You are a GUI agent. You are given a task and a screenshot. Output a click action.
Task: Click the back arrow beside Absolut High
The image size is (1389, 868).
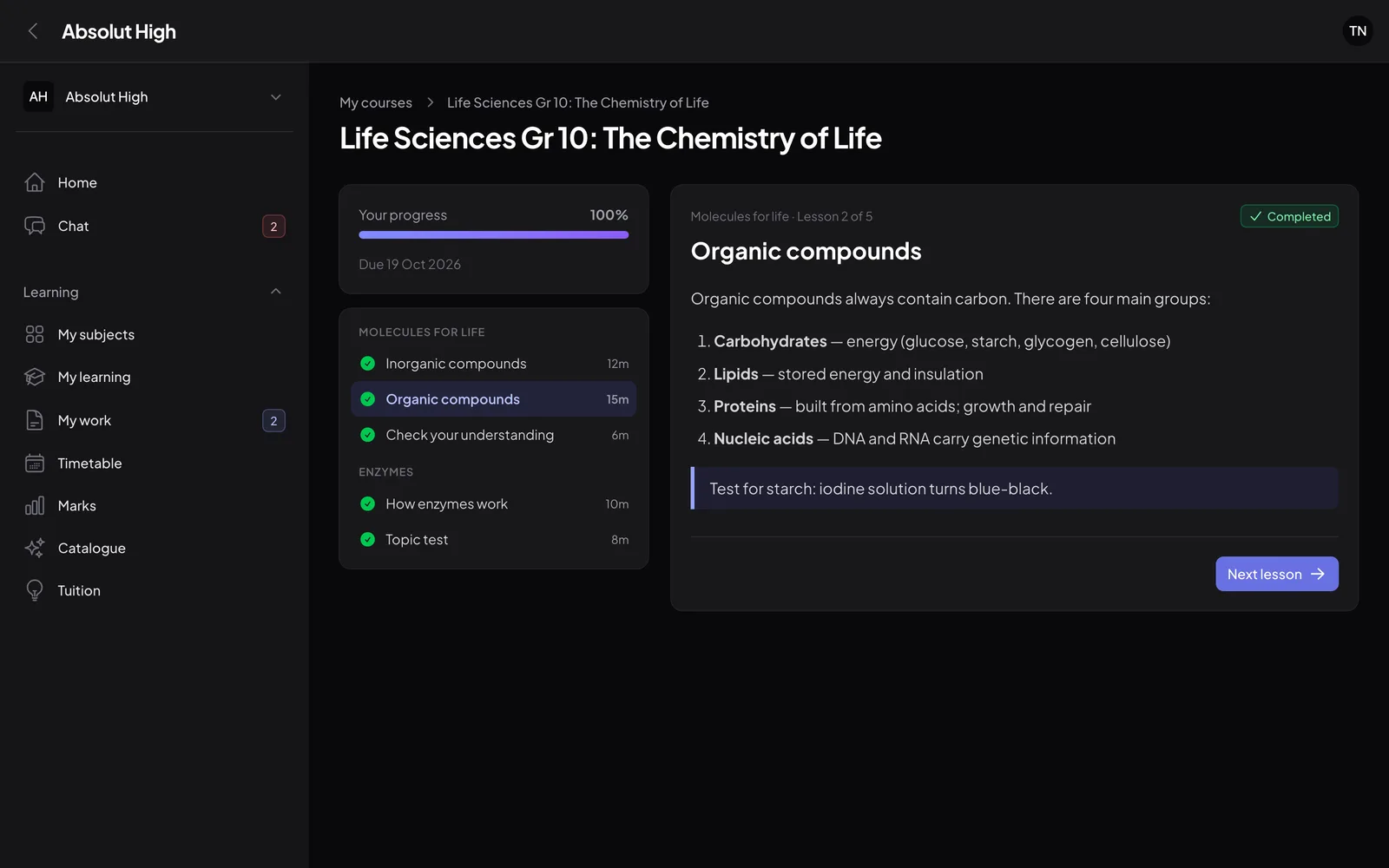coord(33,31)
